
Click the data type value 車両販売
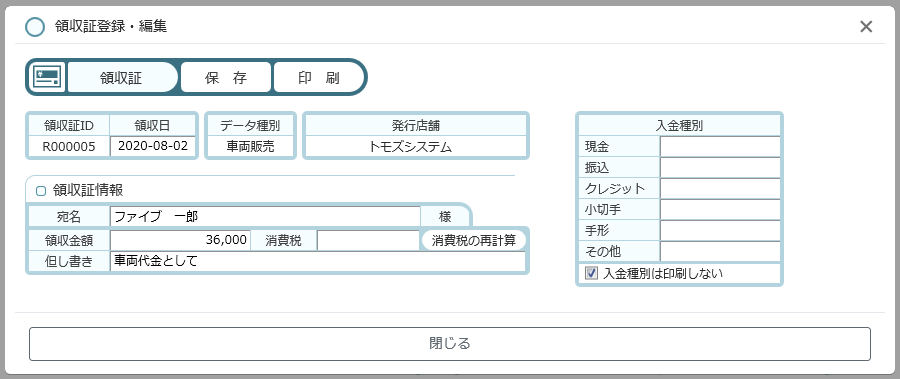250,146
